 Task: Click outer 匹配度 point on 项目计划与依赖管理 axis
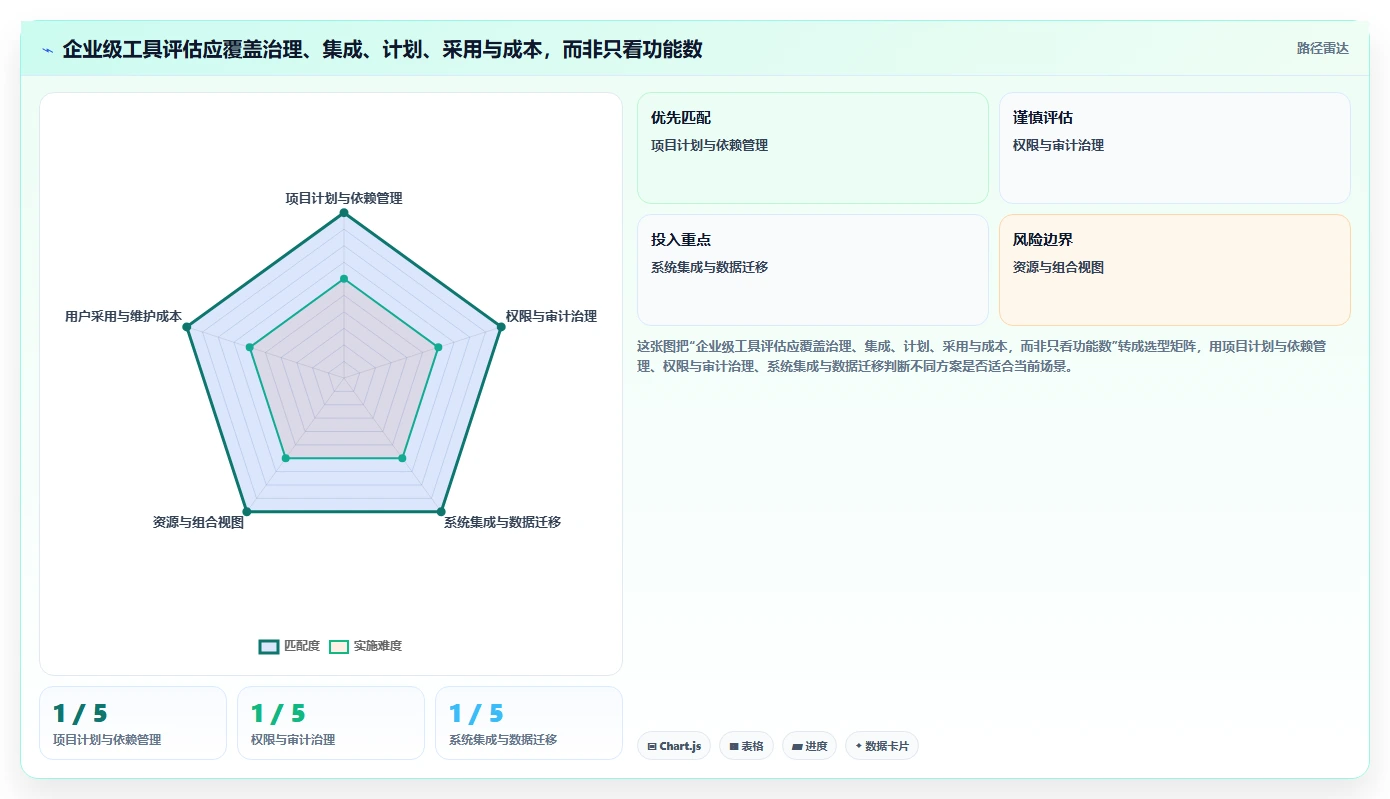344,213
